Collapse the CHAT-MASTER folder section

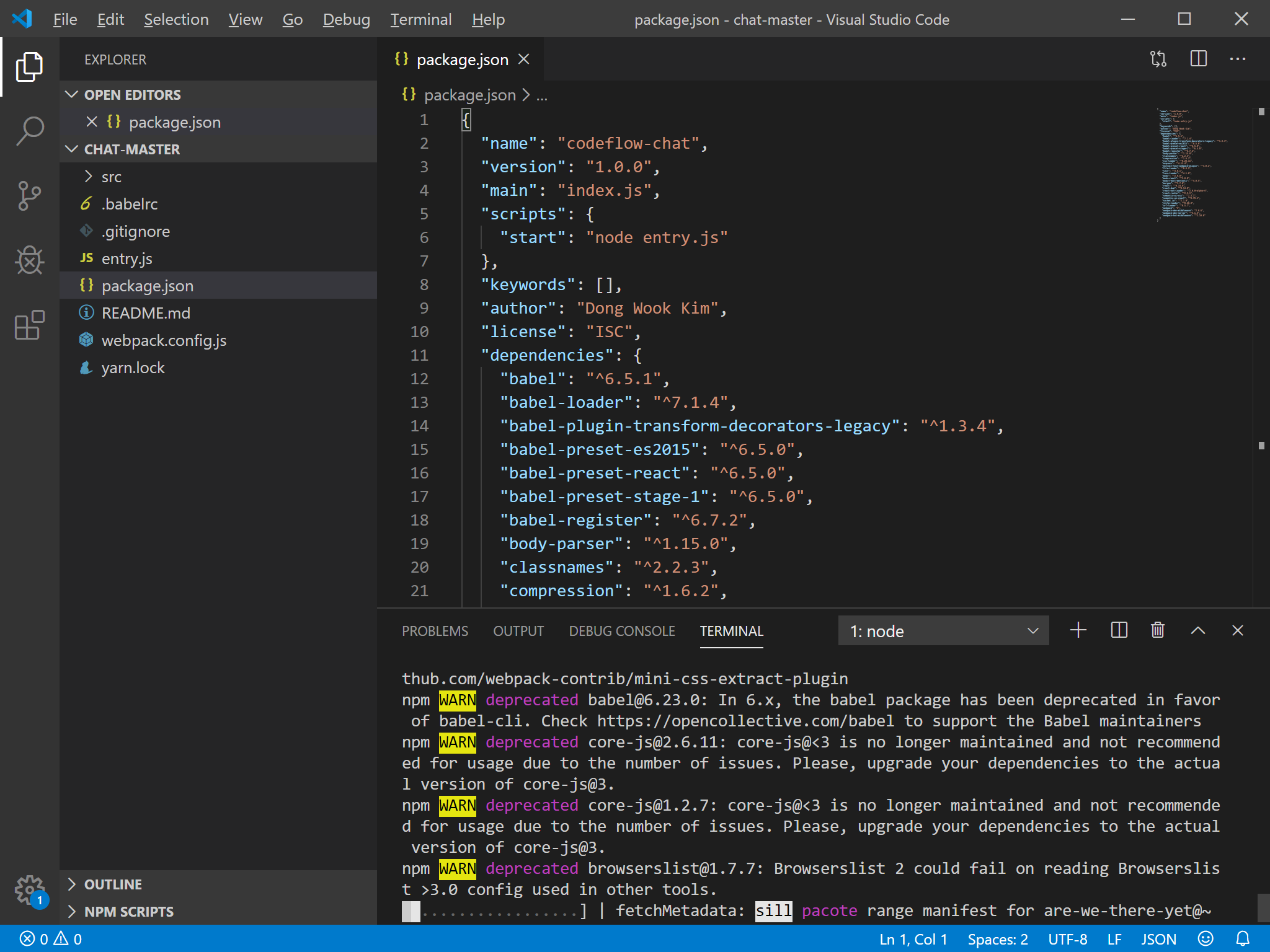pyautogui.click(x=218, y=149)
